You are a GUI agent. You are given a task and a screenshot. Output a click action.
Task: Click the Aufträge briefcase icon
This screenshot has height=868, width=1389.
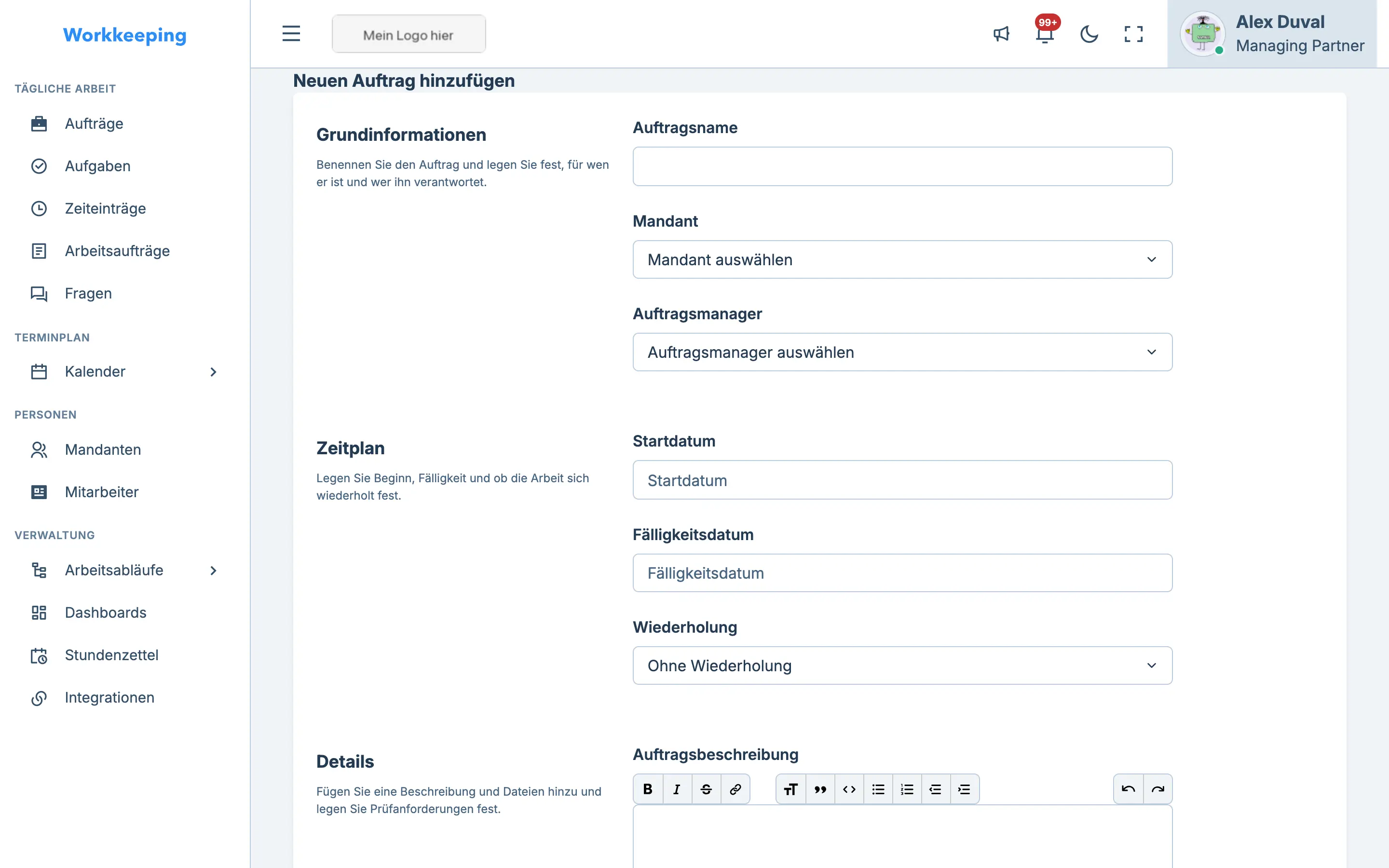pyautogui.click(x=39, y=123)
